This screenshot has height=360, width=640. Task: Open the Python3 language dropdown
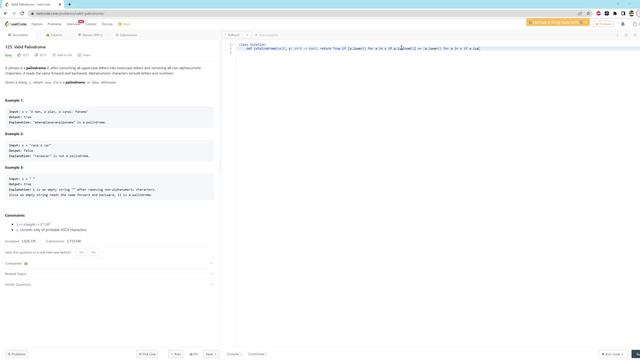click(237, 35)
